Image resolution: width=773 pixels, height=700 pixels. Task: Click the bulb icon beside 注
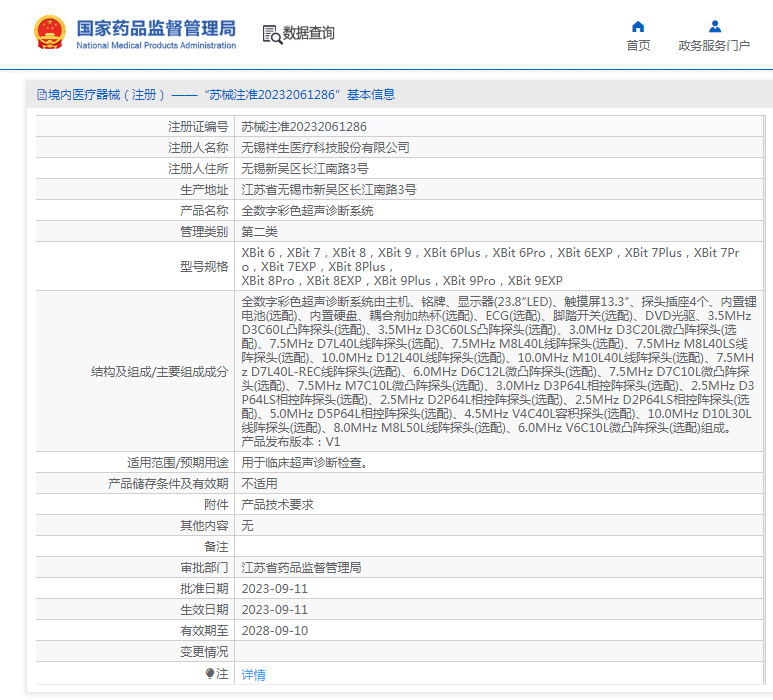pos(210,674)
